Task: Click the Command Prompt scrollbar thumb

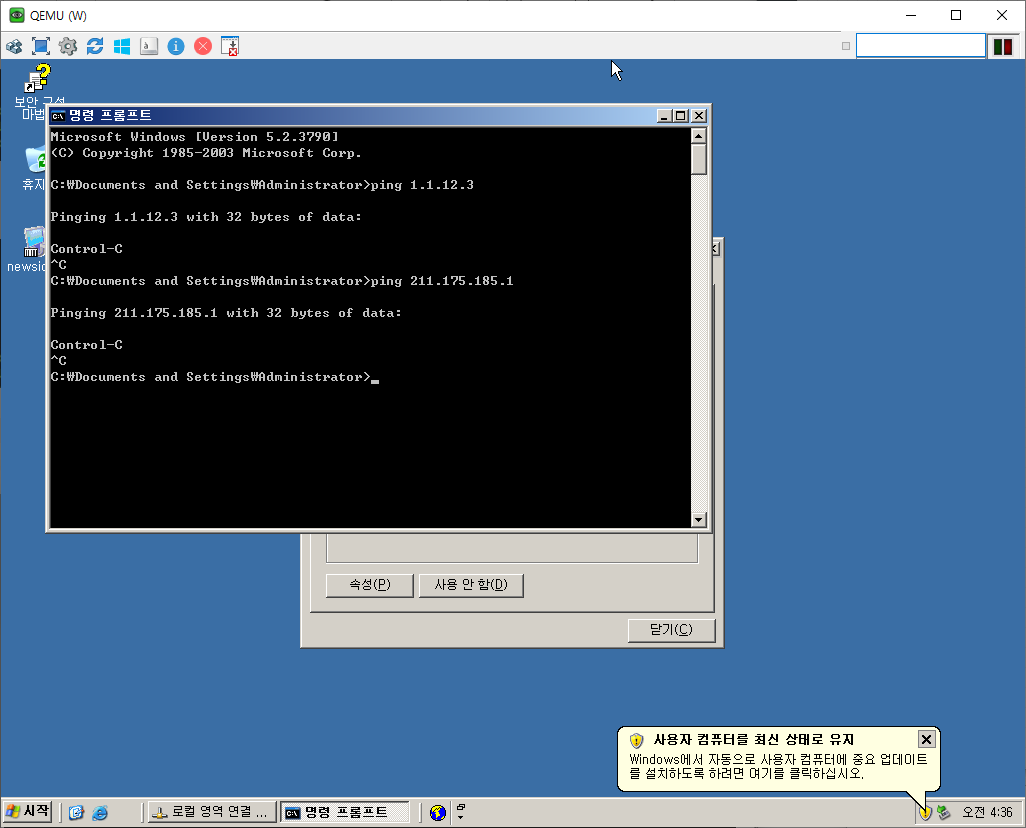Action: point(698,159)
